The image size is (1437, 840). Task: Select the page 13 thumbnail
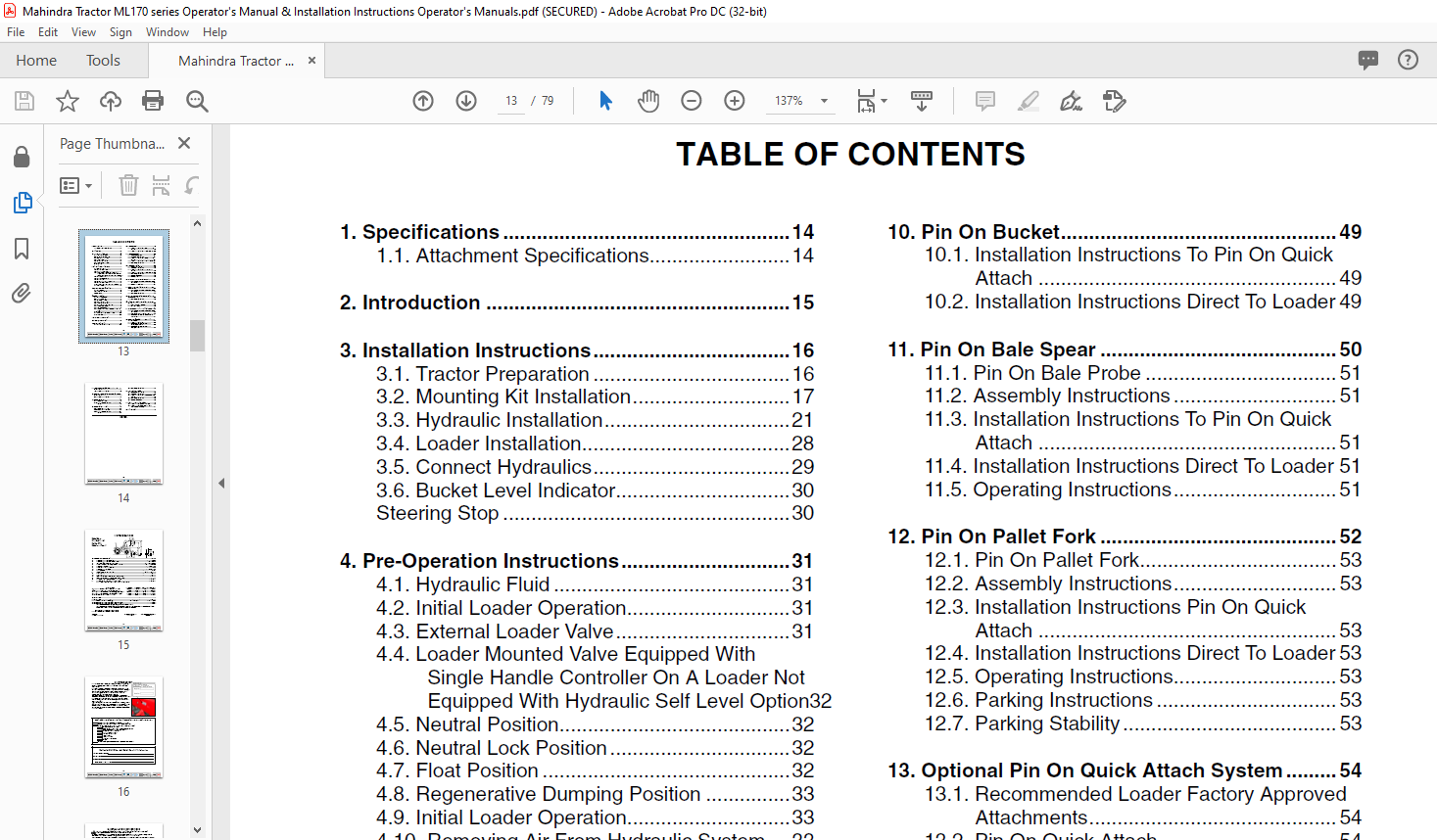[x=123, y=286]
